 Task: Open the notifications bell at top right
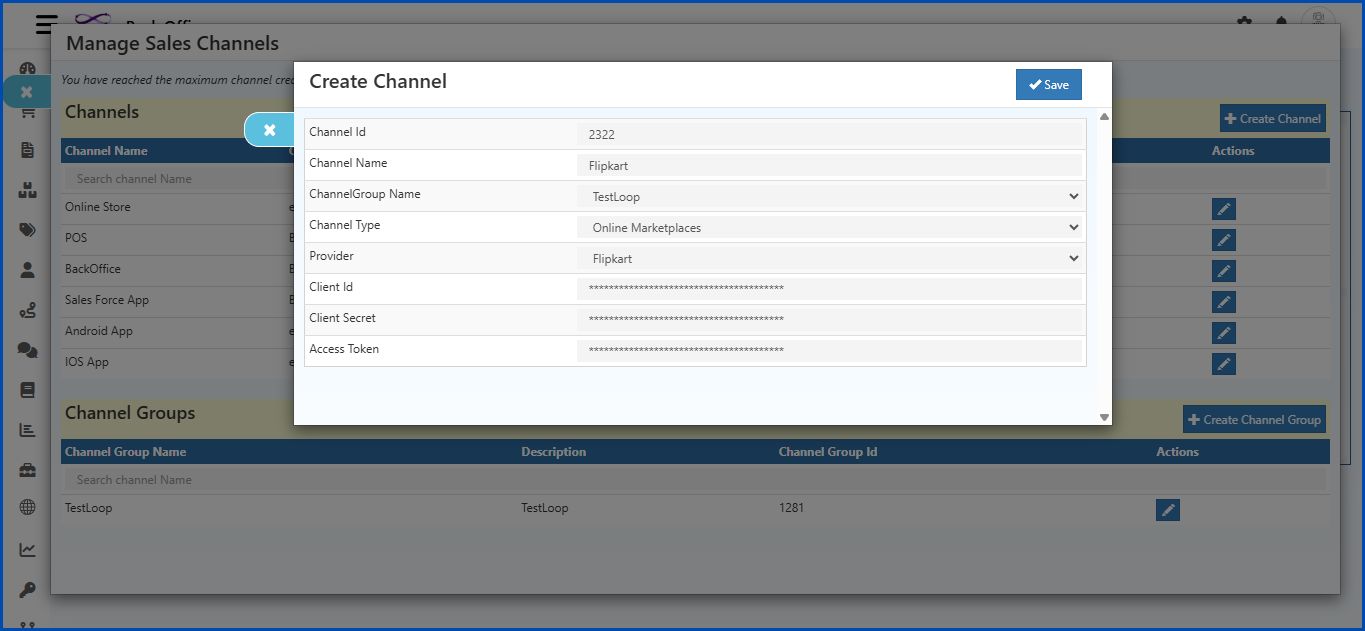(1281, 20)
